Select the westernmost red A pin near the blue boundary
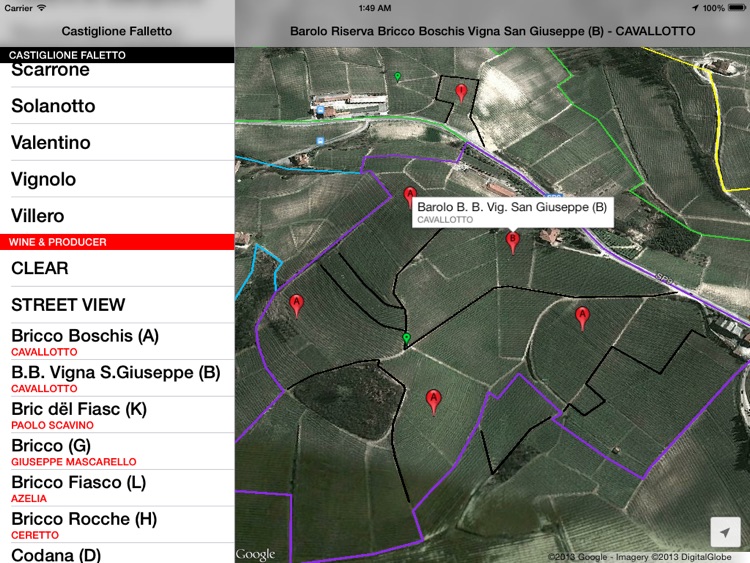 tap(297, 305)
